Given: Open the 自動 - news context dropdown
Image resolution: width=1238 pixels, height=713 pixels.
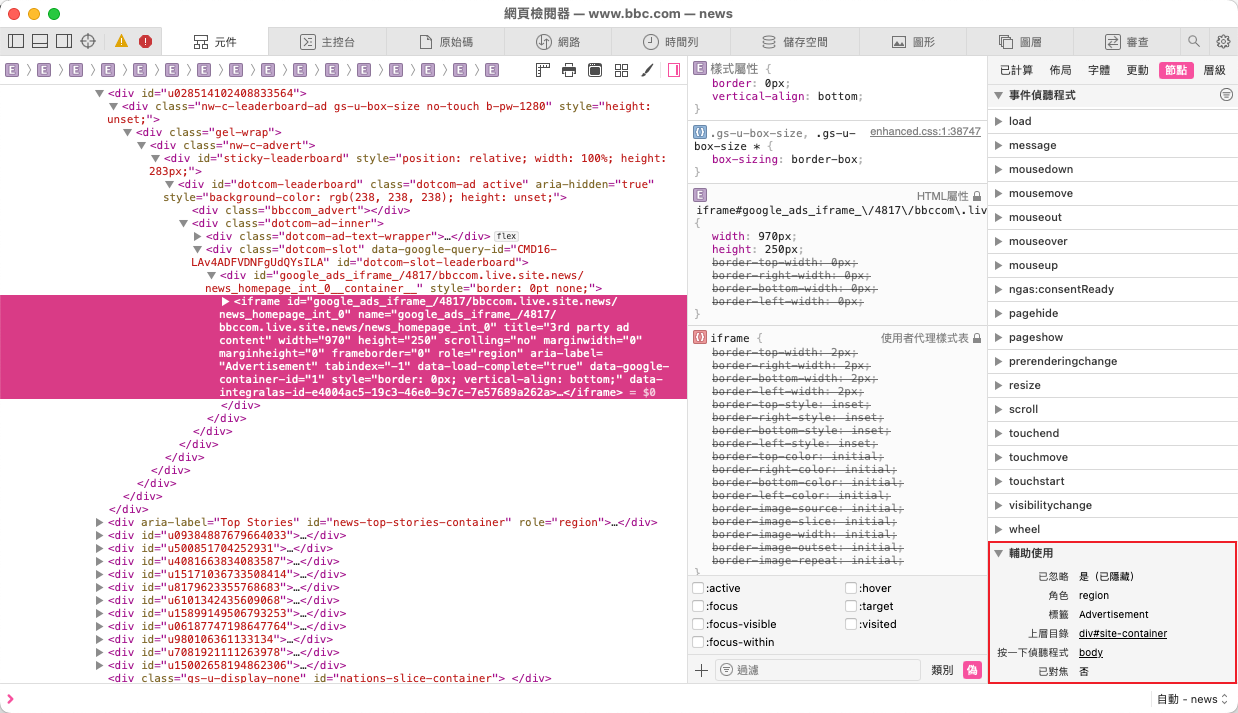Looking at the screenshot, I should tap(1193, 699).
